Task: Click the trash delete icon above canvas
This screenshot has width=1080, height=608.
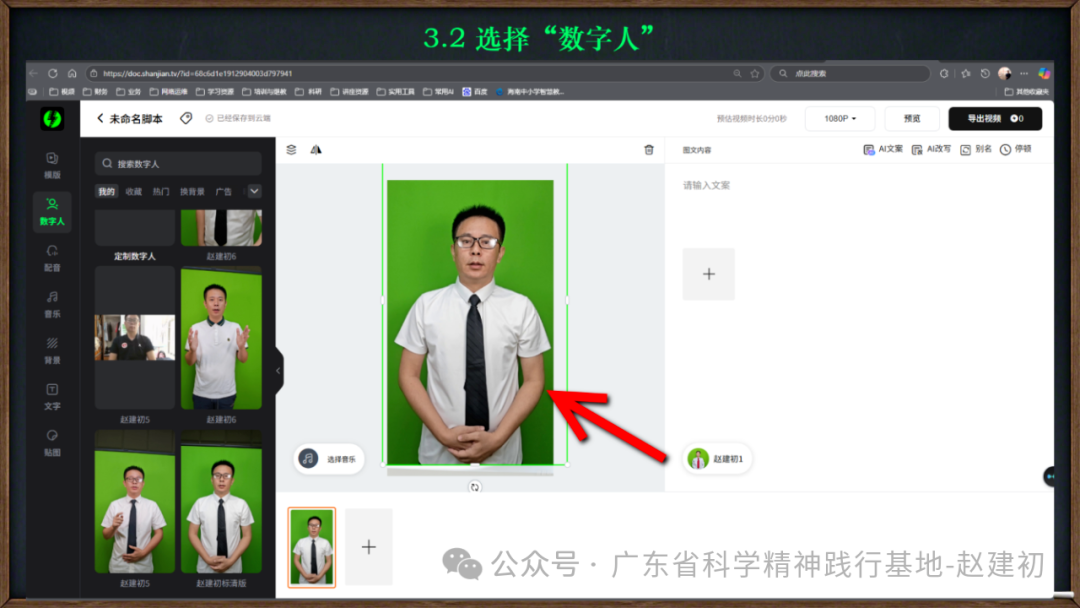Action: (x=649, y=150)
